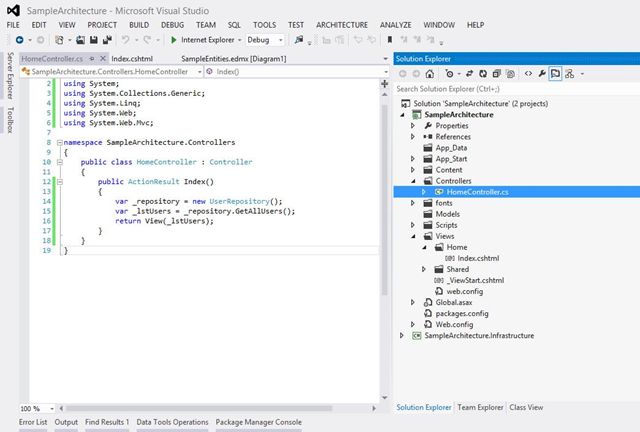Click the Save All toolbar icon

(x=105, y=40)
